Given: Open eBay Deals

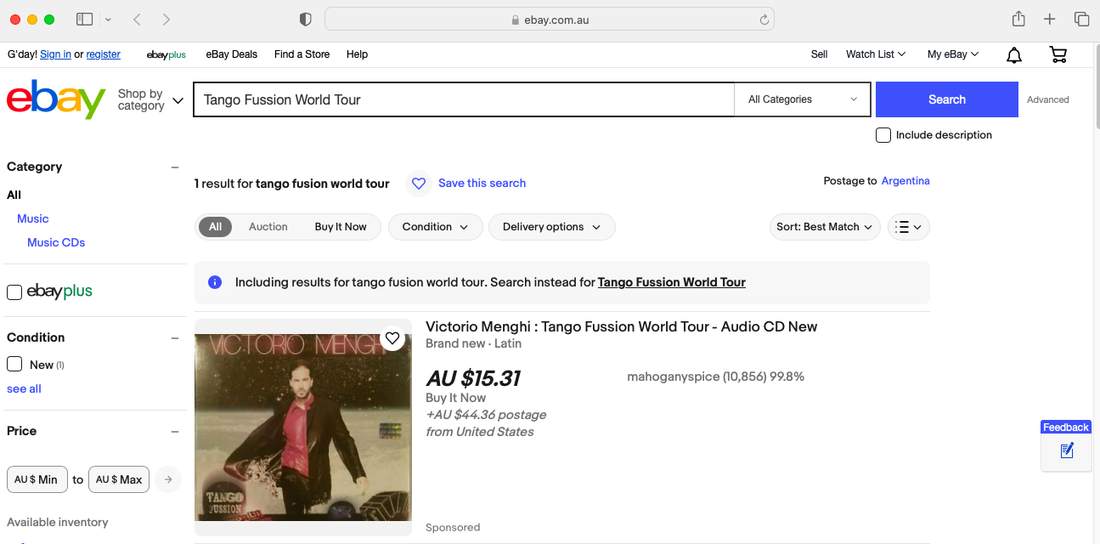Looking at the screenshot, I should coord(232,54).
